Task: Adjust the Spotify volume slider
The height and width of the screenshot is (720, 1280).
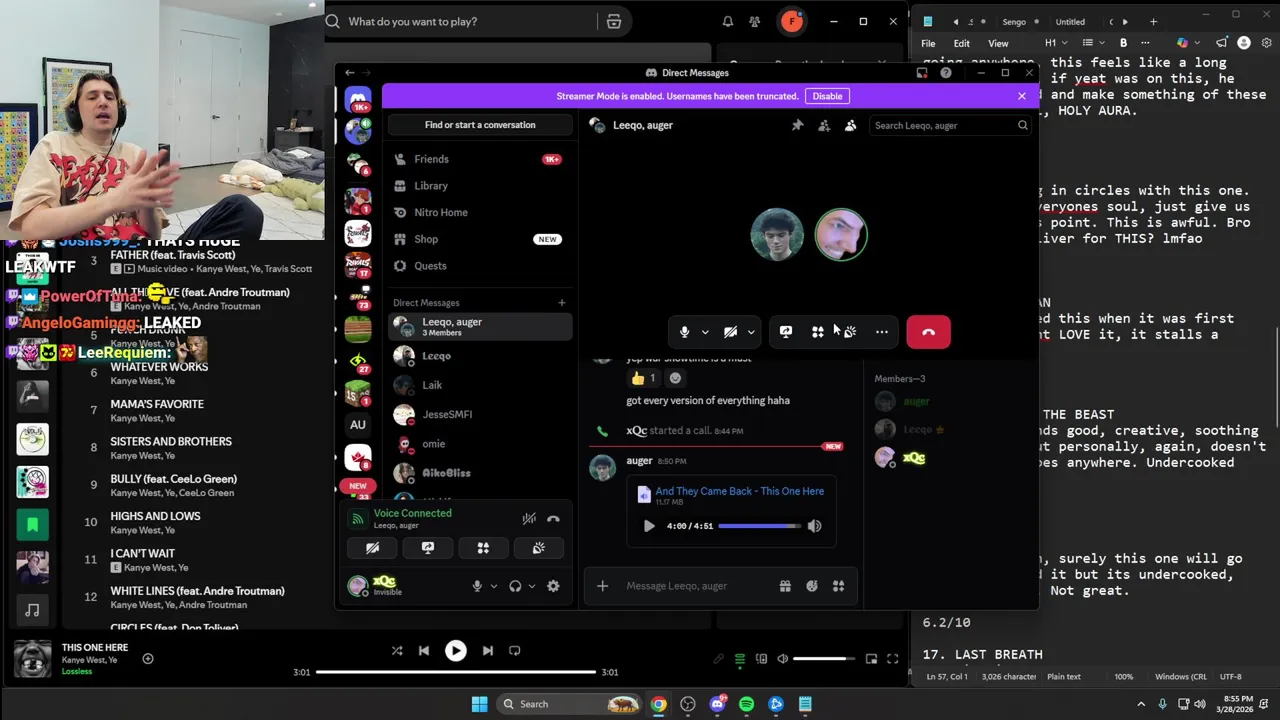Action: (825, 659)
